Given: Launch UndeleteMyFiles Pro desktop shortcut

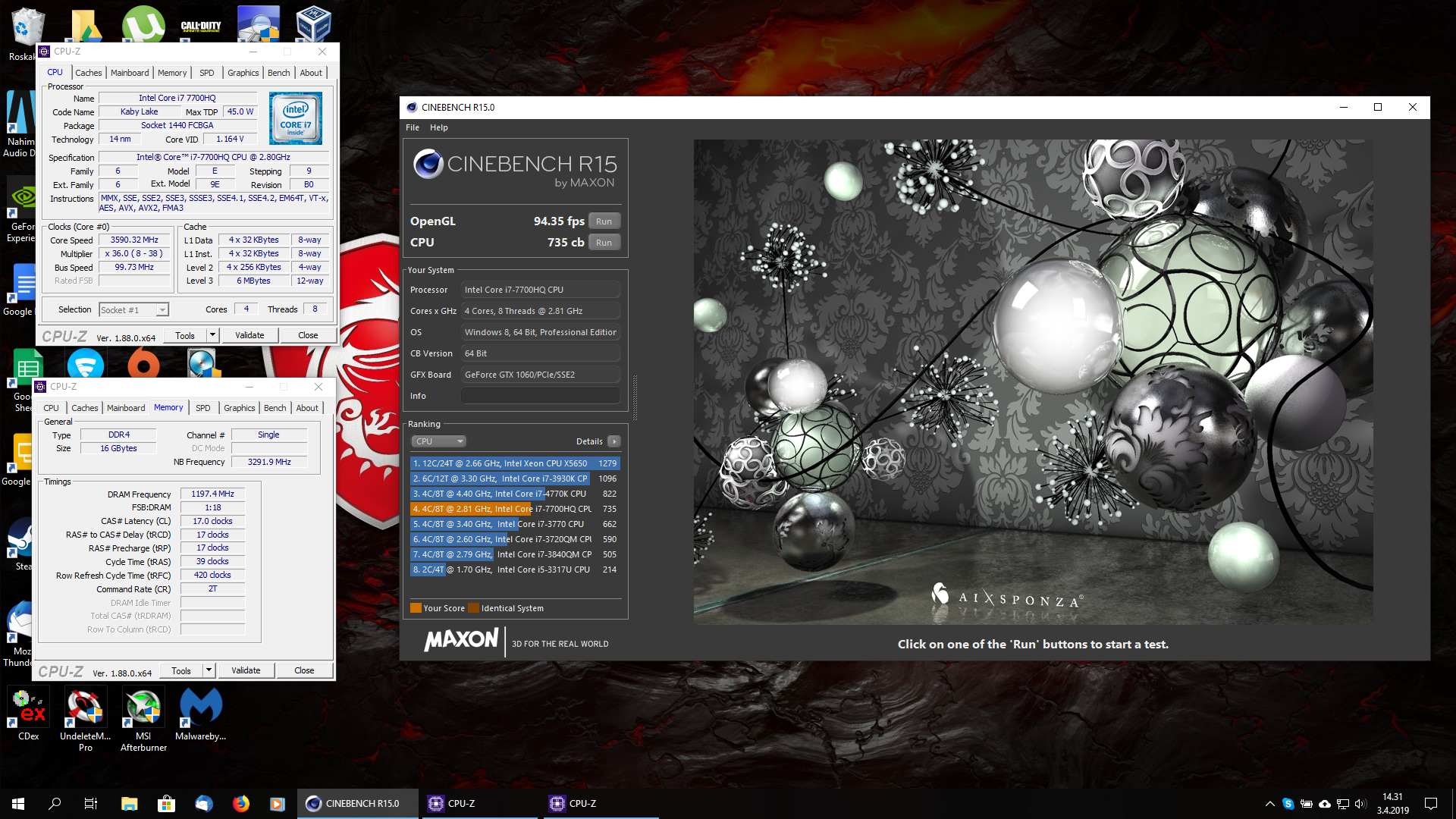Looking at the screenshot, I should (x=85, y=719).
